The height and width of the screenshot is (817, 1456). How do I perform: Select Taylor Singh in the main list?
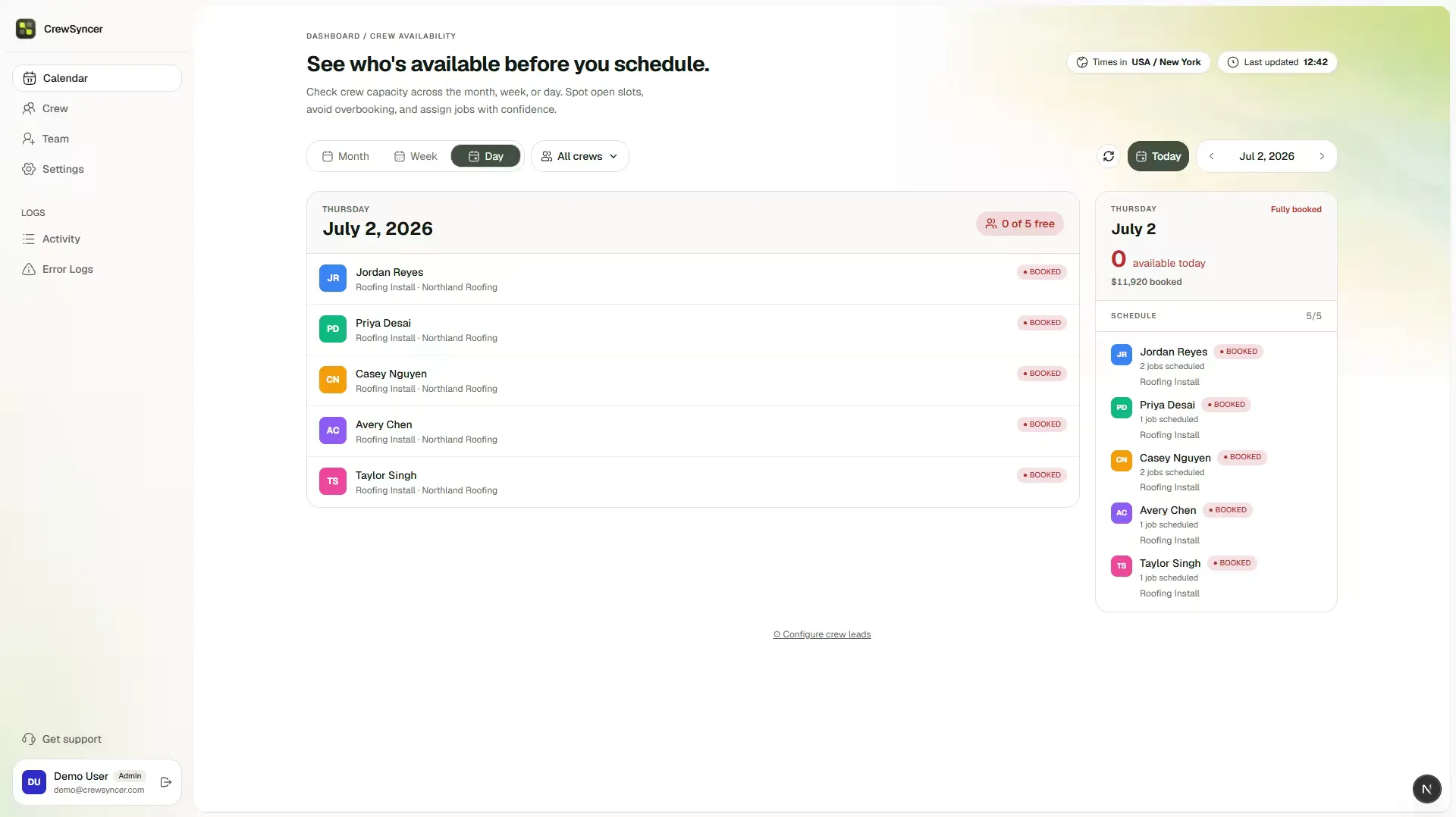click(693, 482)
